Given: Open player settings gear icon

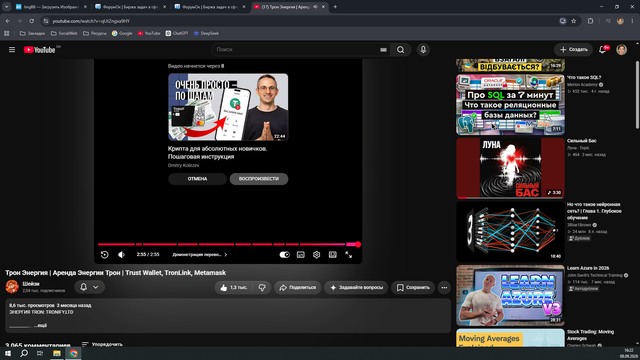Looking at the screenshot, I should (316, 255).
